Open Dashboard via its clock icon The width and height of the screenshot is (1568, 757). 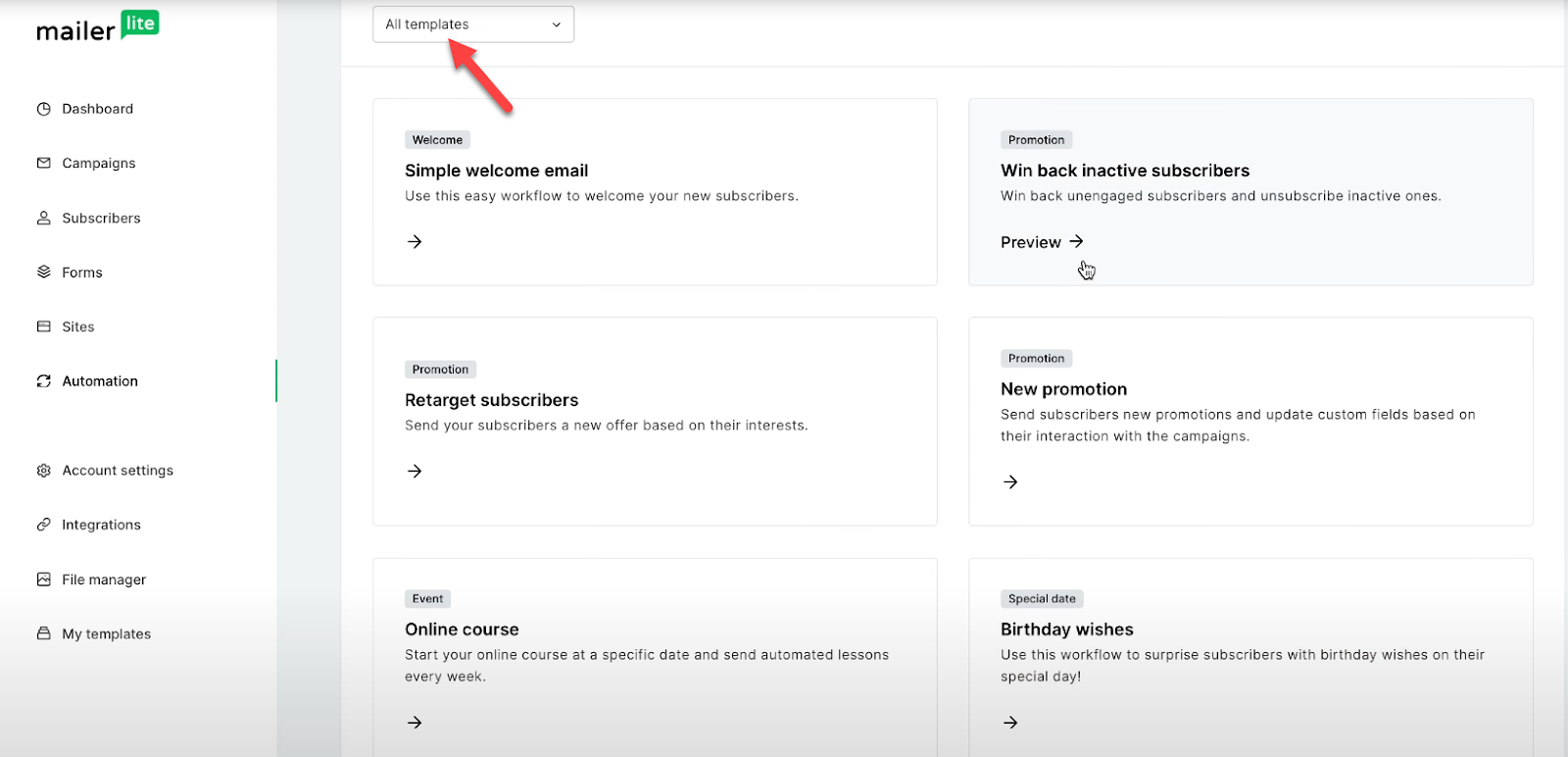point(43,109)
